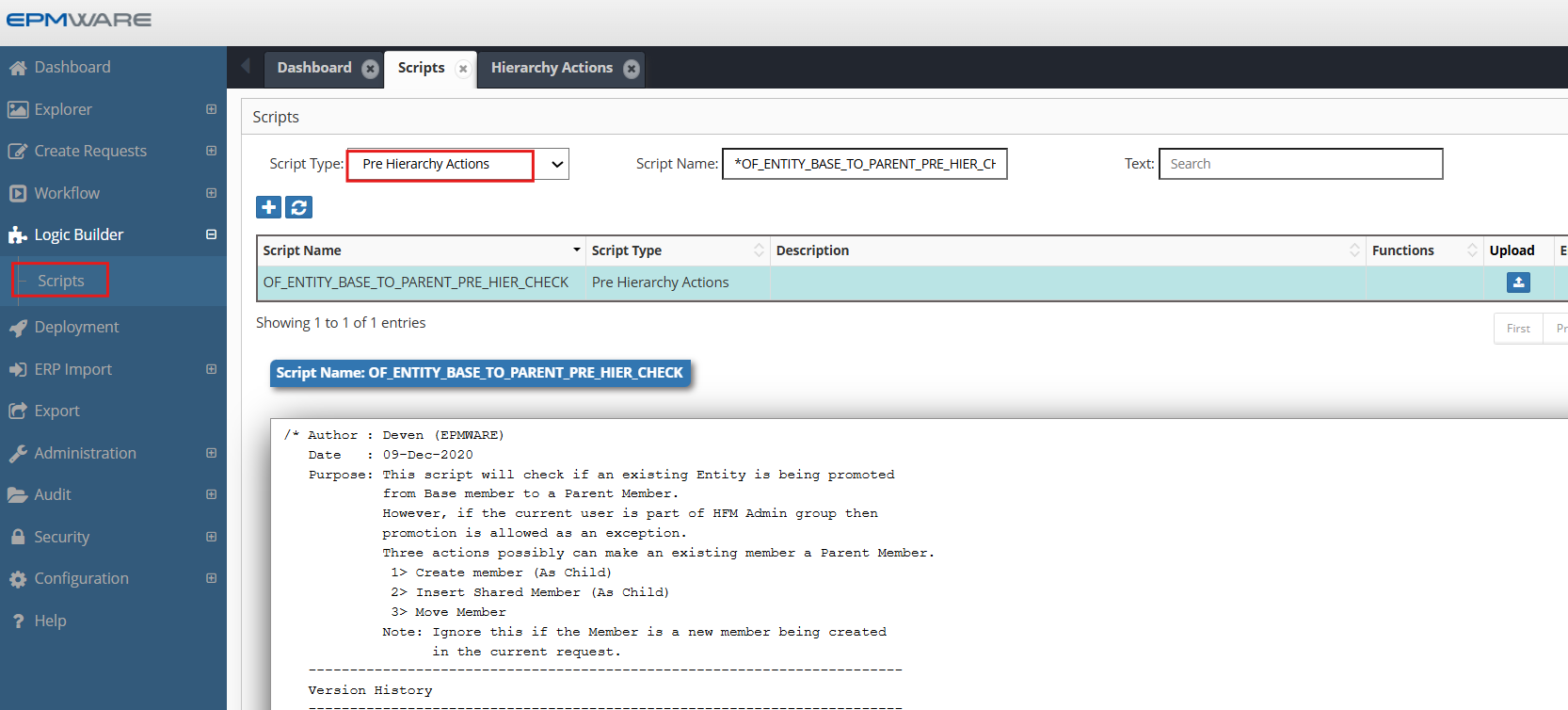The height and width of the screenshot is (710, 1568).
Task: Close the Hierarchy Actions tab
Action: click(632, 69)
